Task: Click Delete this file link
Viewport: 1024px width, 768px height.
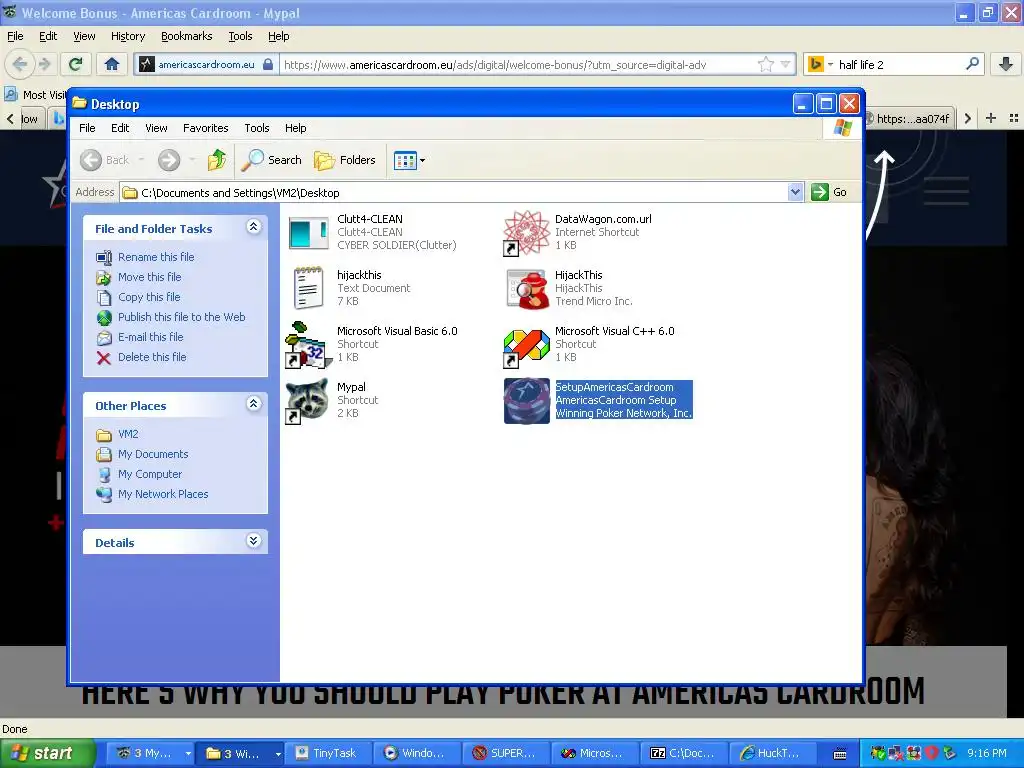Action: pos(152,357)
